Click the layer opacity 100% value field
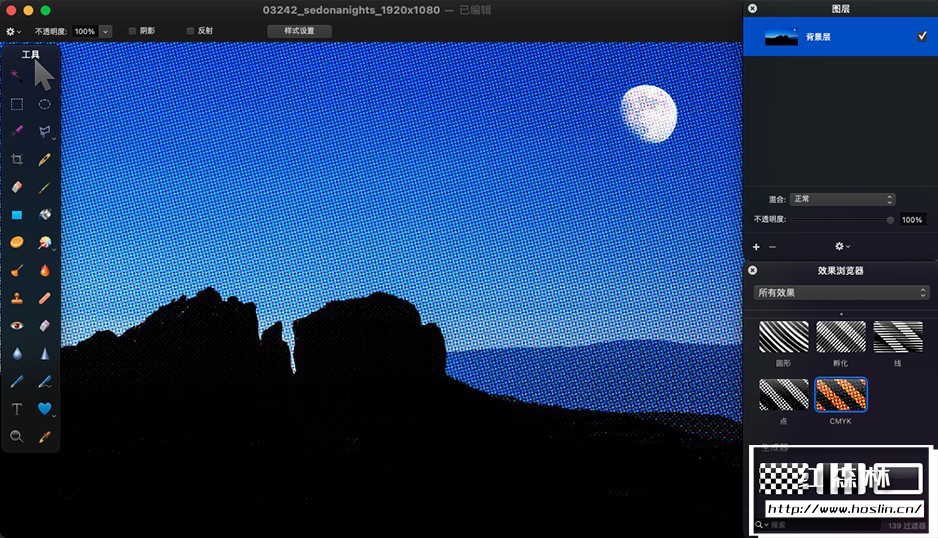This screenshot has width=938, height=538. (912, 220)
